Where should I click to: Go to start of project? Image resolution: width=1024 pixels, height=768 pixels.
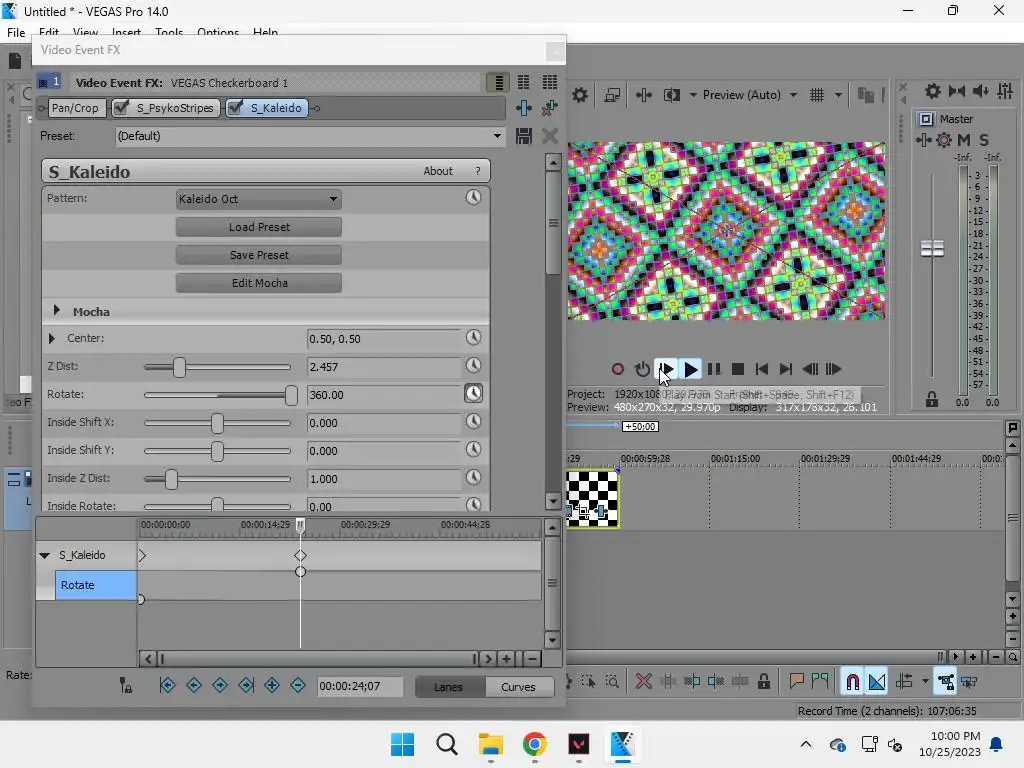click(761, 370)
